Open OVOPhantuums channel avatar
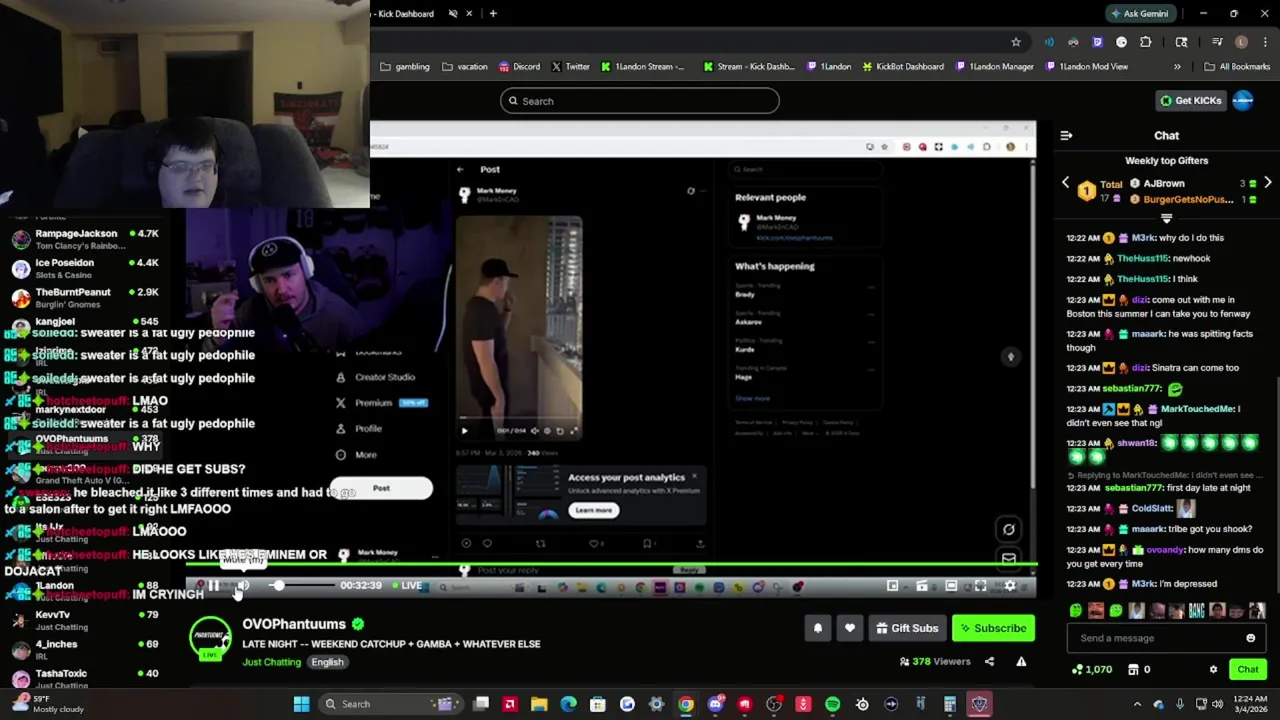 [x=210, y=637]
